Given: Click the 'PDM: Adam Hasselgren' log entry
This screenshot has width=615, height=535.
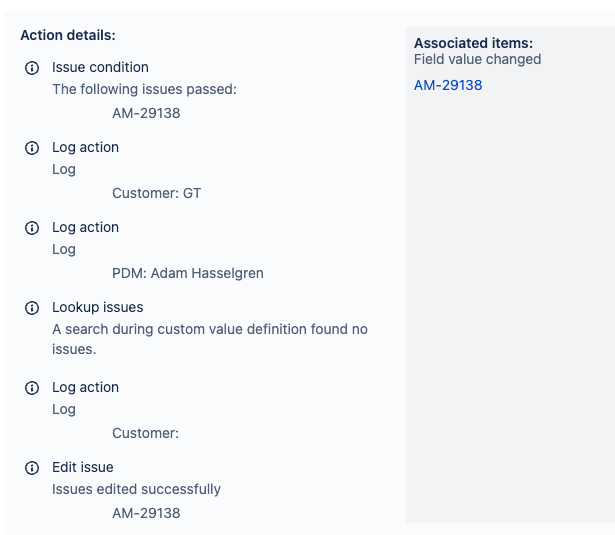Looking at the screenshot, I should 188,273.
